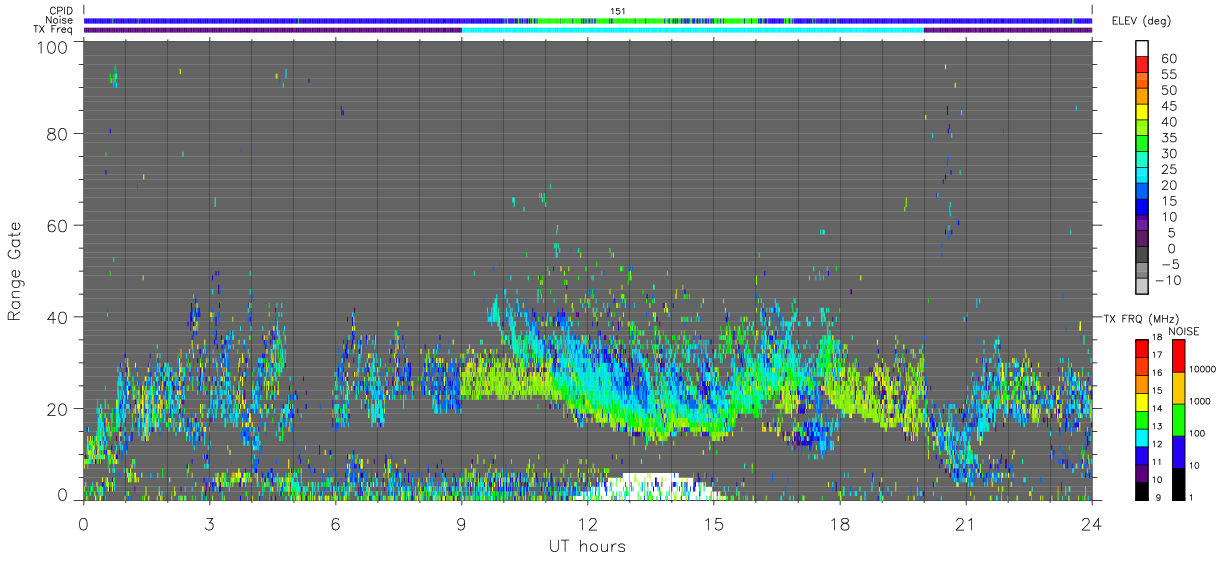Select TX FRQ swatch between 16 and 17 MHz

pos(1142,366)
